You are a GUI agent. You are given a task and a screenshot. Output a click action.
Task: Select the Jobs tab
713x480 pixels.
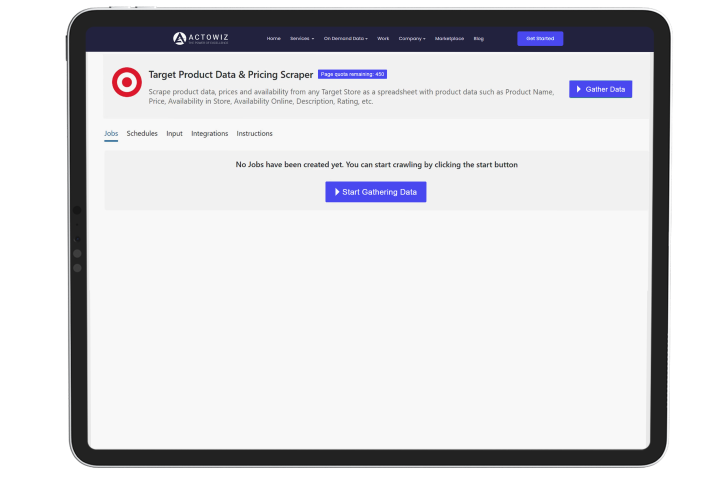(x=111, y=134)
